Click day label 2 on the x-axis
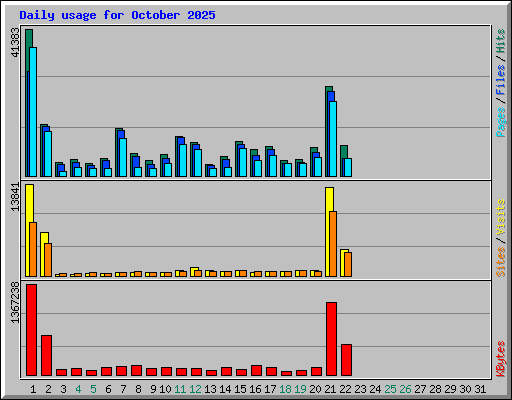 click(x=48, y=389)
